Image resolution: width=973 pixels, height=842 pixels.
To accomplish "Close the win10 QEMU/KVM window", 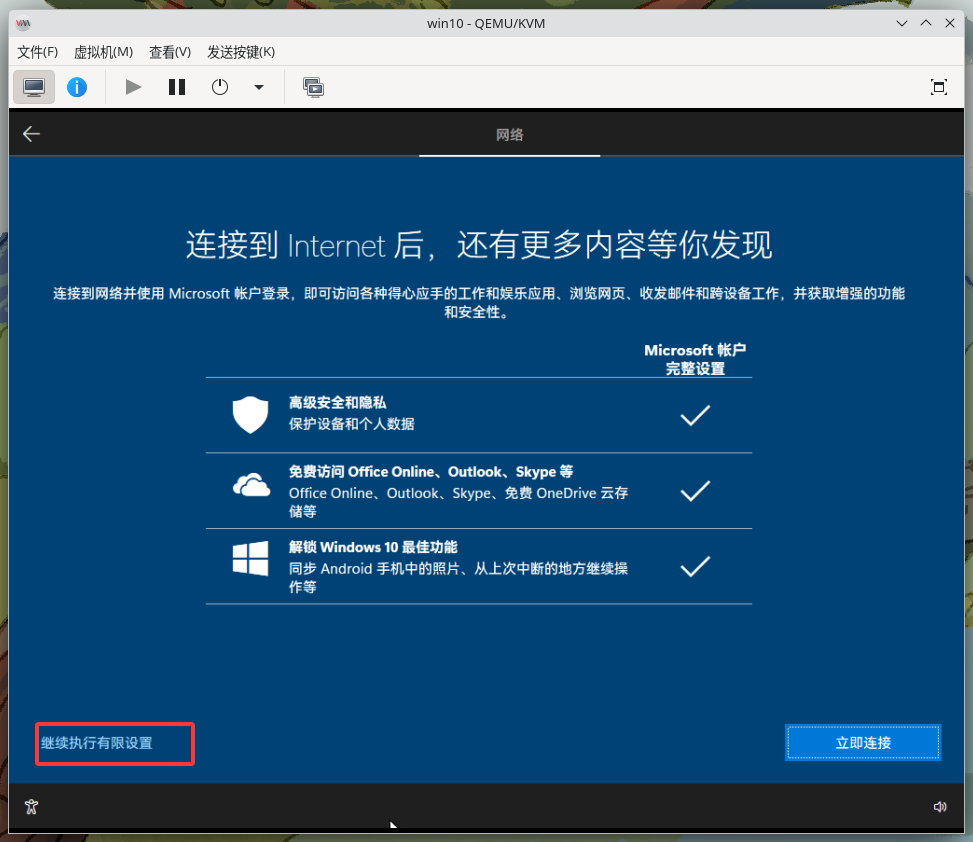I will click(949, 23).
